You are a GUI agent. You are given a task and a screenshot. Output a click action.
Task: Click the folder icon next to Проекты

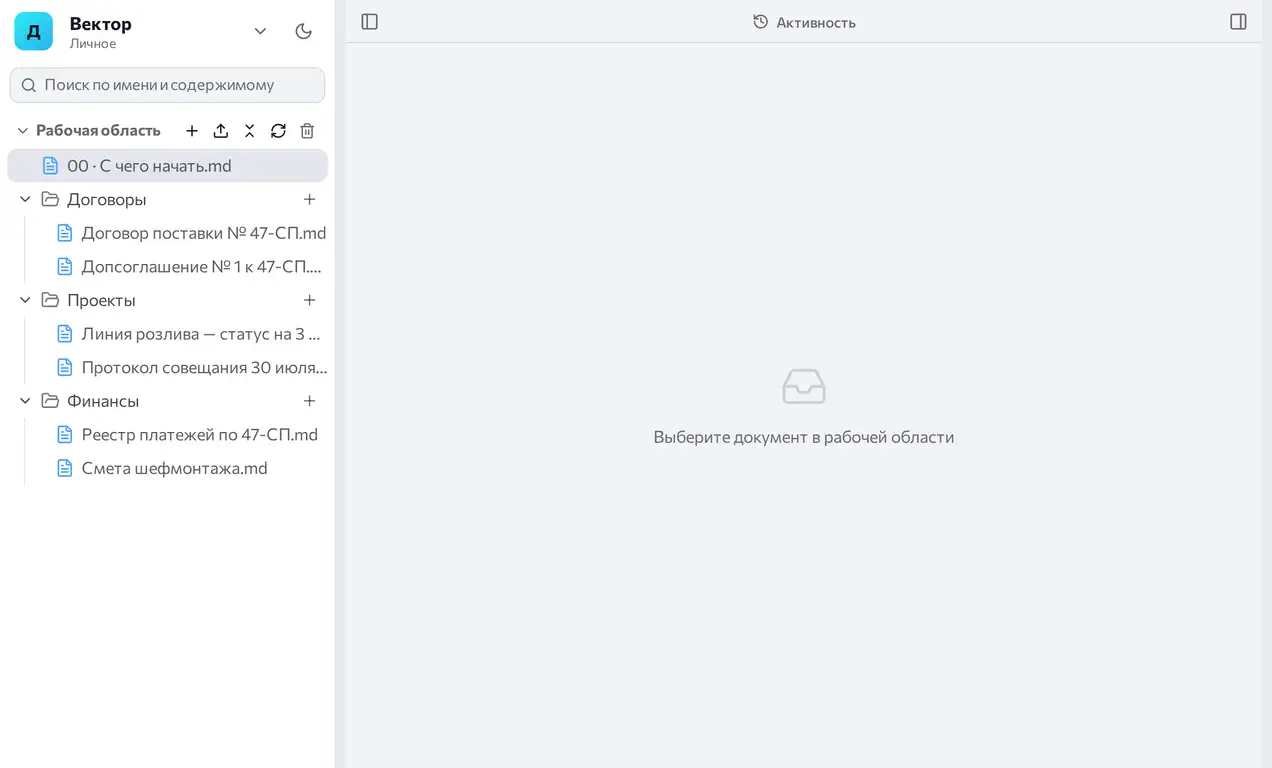point(50,301)
